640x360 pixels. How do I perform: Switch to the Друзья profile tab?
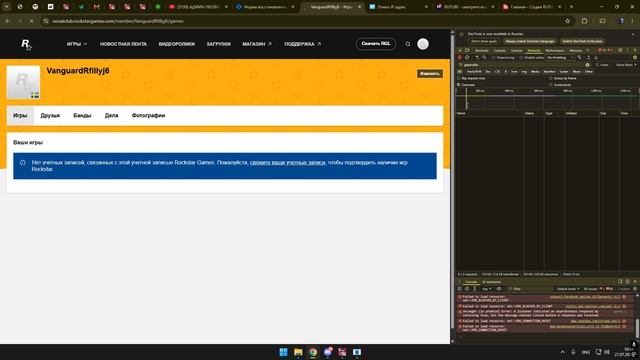50,116
